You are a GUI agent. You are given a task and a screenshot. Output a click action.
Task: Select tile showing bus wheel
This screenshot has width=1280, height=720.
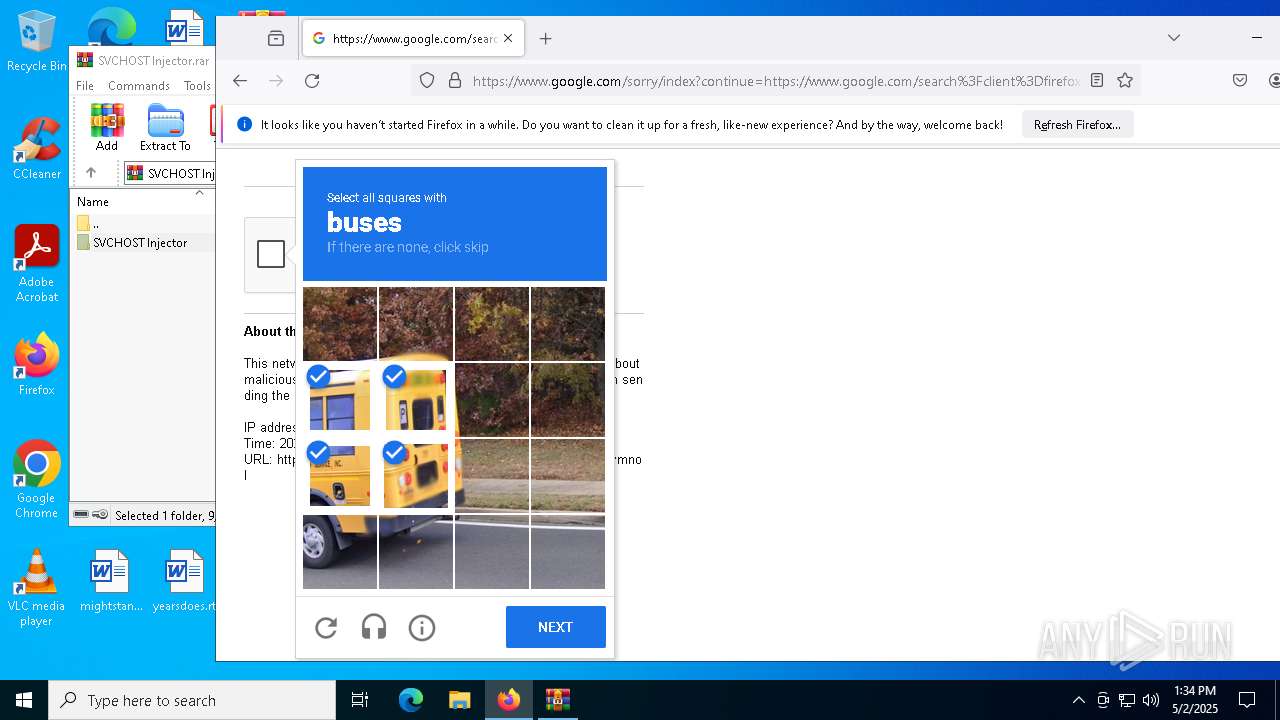(340, 551)
